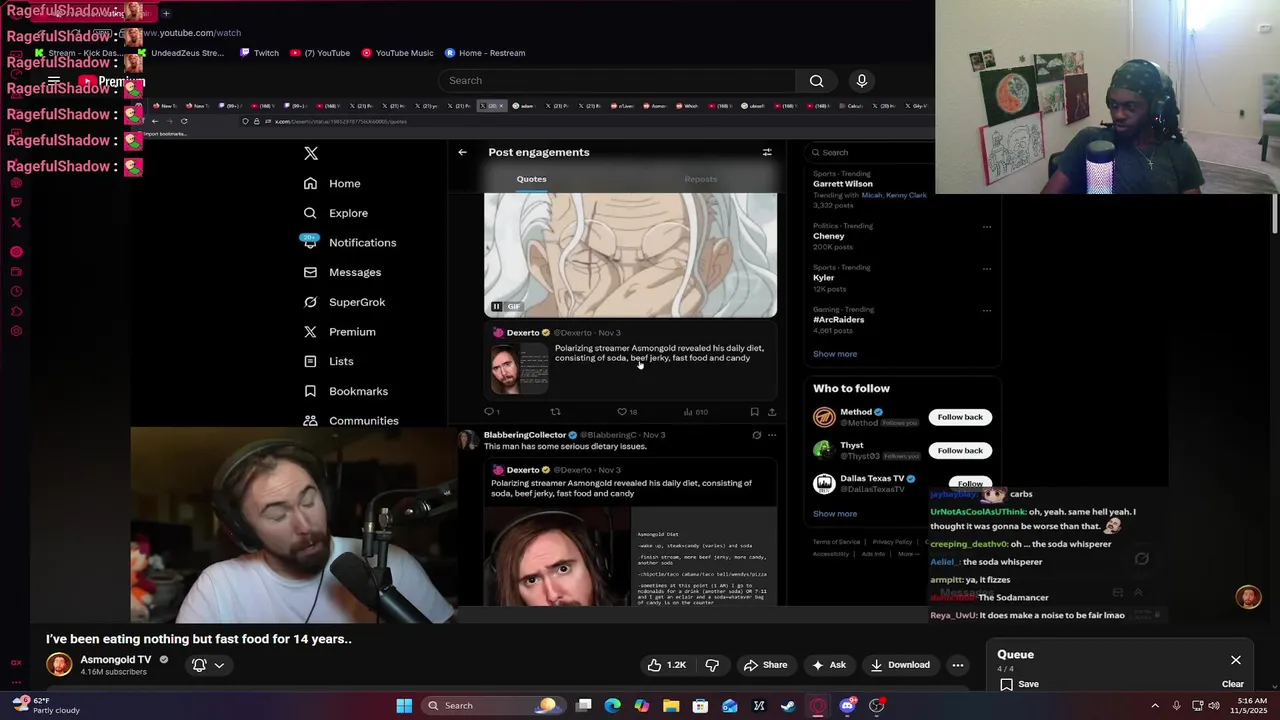
Task: Share the YouTube video
Action: point(765,665)
